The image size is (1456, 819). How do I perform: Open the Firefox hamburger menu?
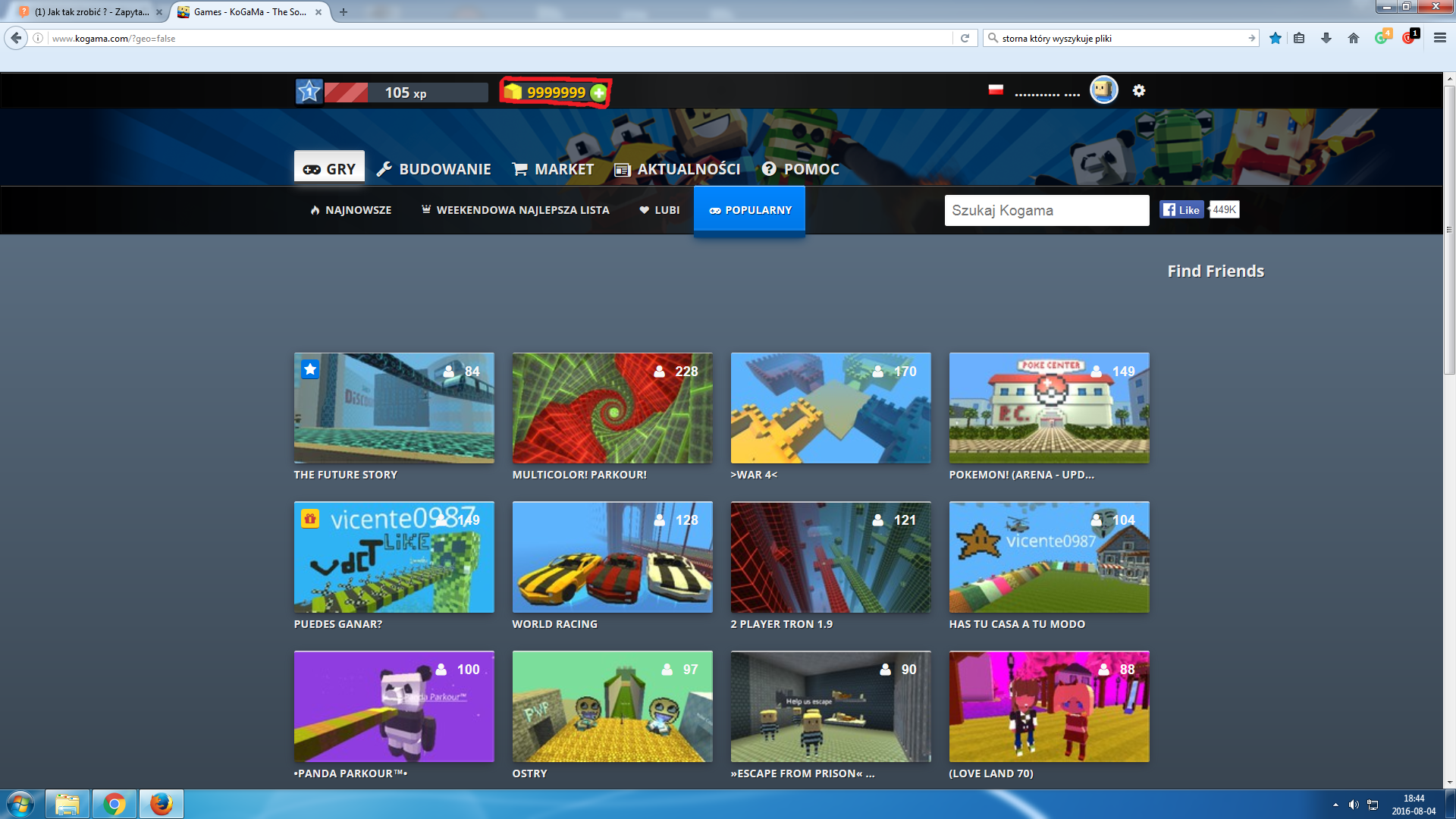(1439, 38)
